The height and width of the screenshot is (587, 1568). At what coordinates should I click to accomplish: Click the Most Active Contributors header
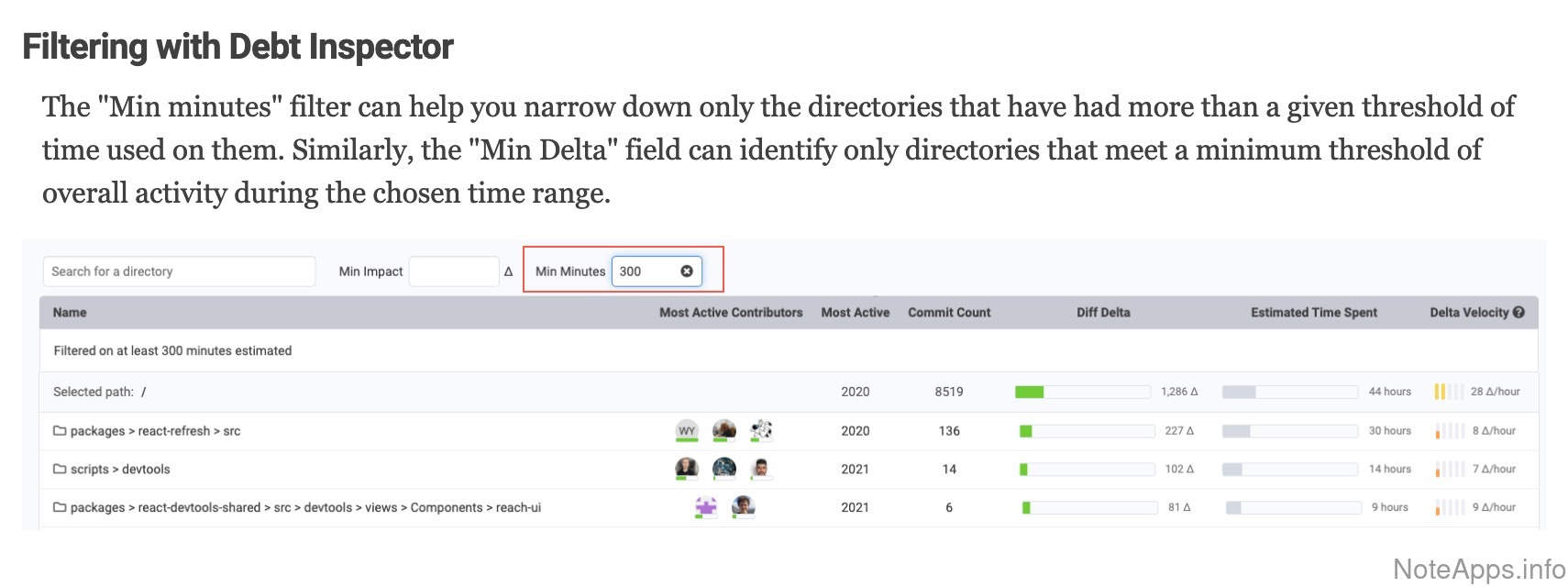coord(731,313)
